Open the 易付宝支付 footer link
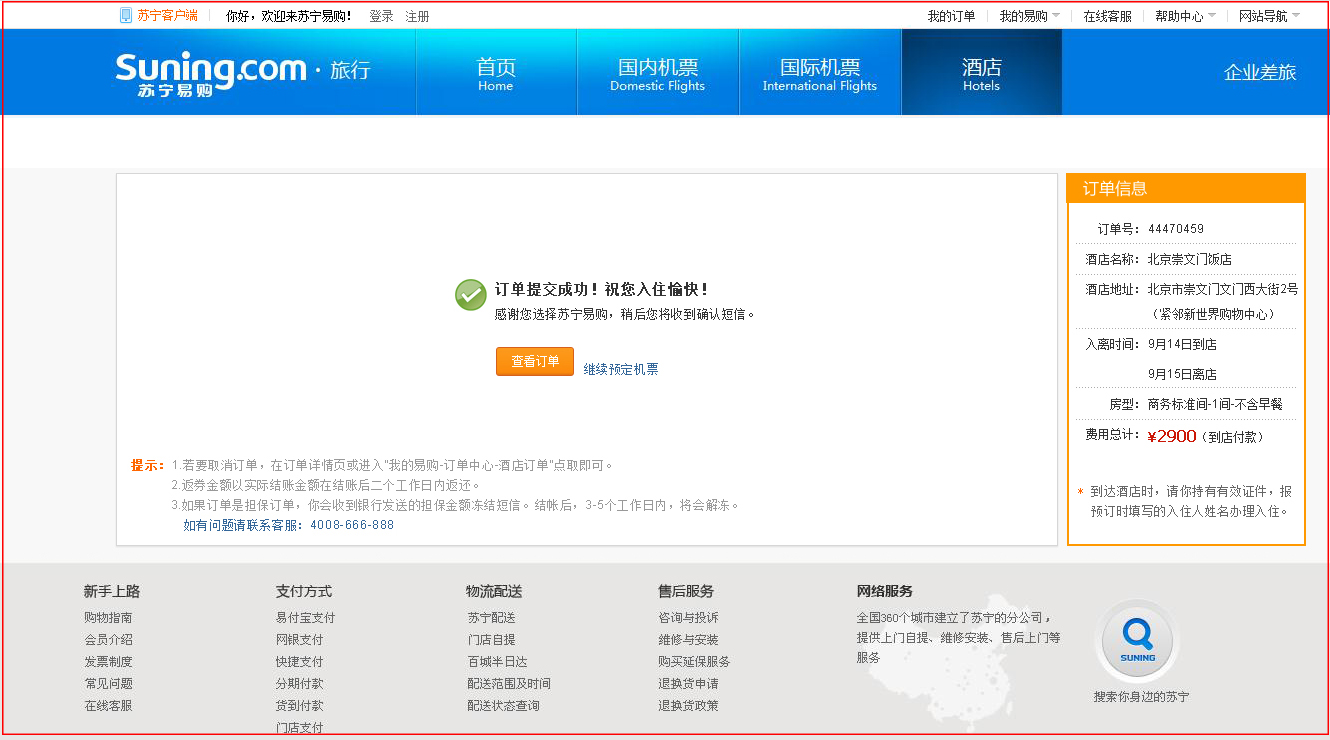Screen dimensions: 1330x740 pos(305,618)
